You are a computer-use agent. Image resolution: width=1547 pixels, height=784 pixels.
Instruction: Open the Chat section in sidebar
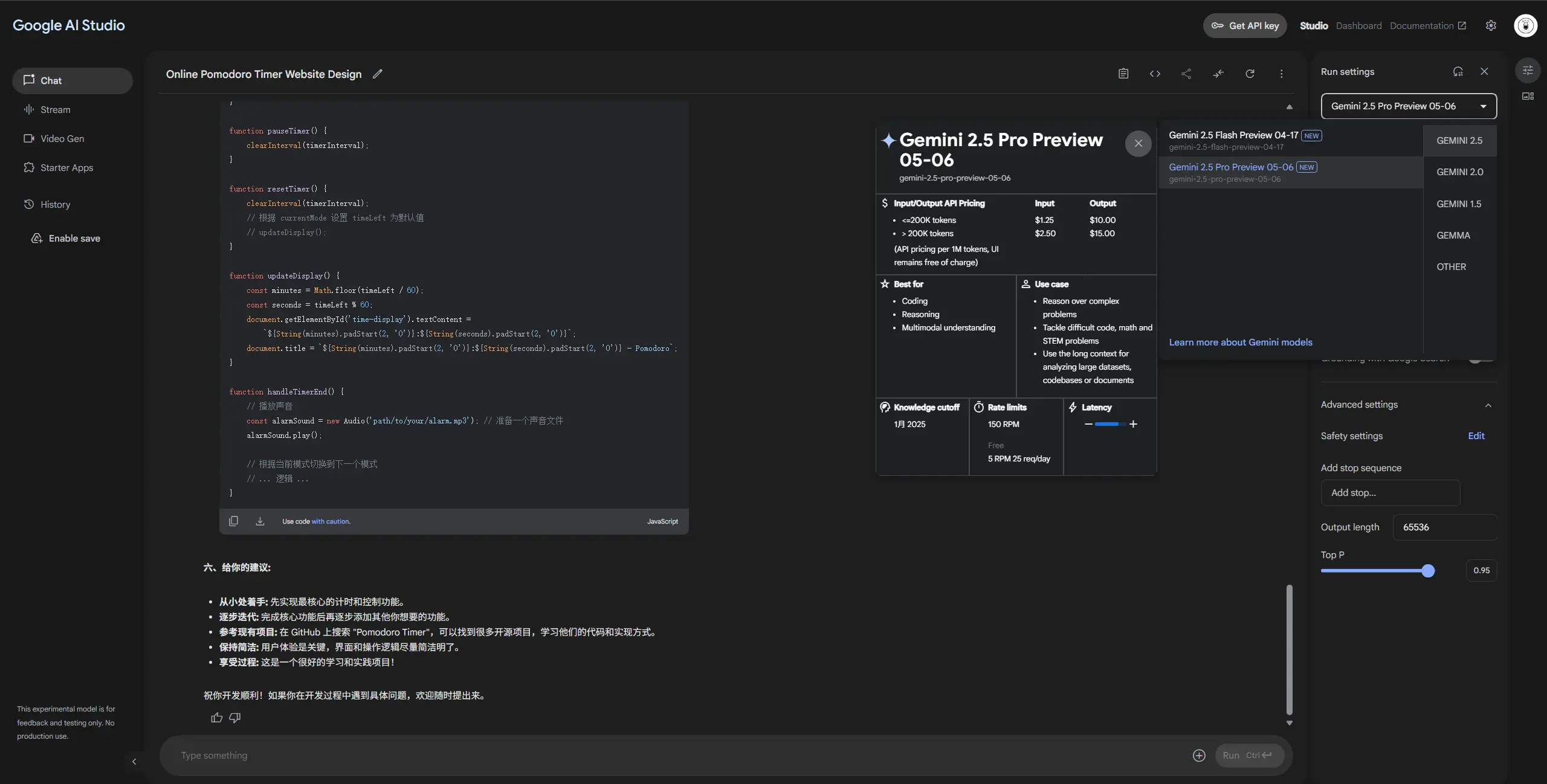coord(73,80)
